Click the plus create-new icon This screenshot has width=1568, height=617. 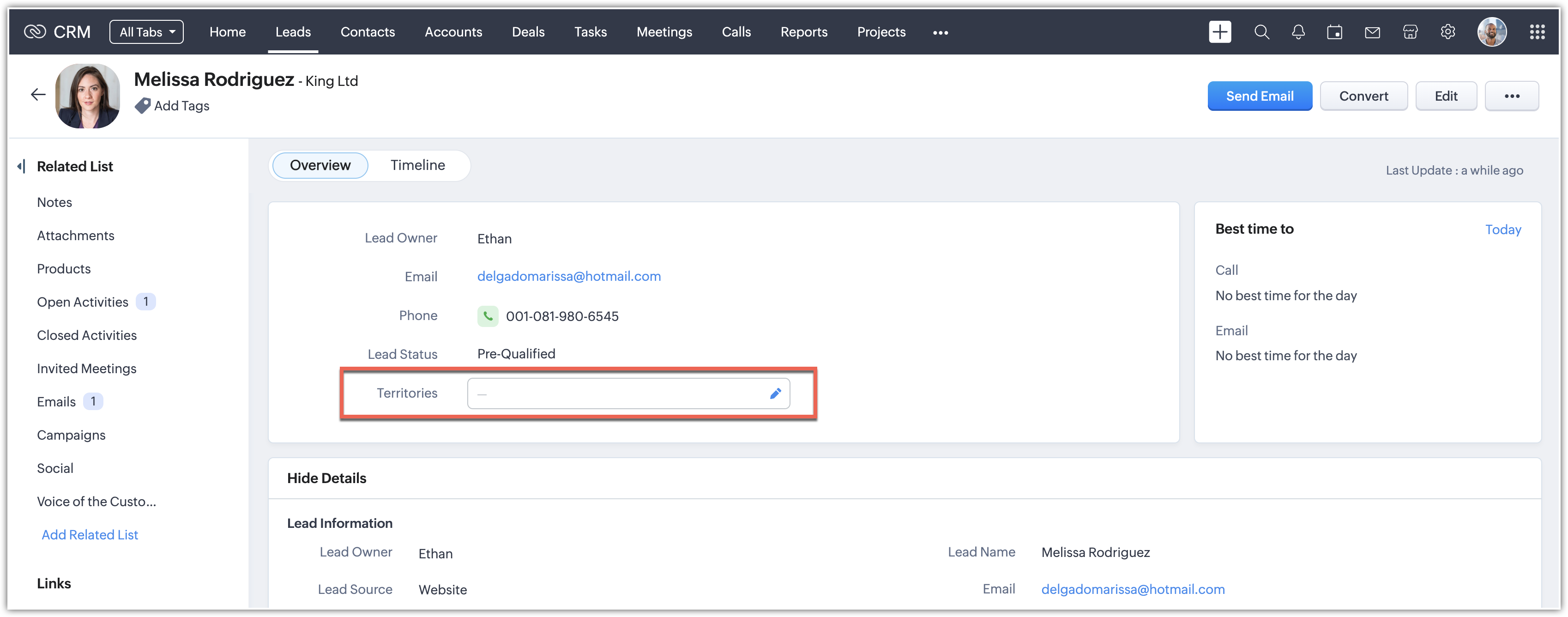coord(1219,32)
